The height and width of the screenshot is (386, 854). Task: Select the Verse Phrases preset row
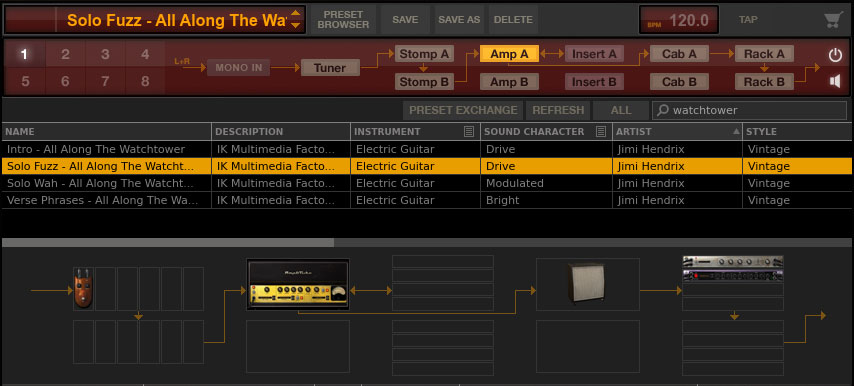pos(427,200)
